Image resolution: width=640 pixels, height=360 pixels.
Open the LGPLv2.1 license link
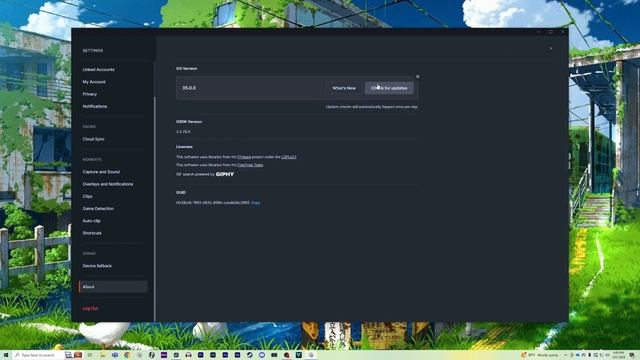(x=289, y=157)
